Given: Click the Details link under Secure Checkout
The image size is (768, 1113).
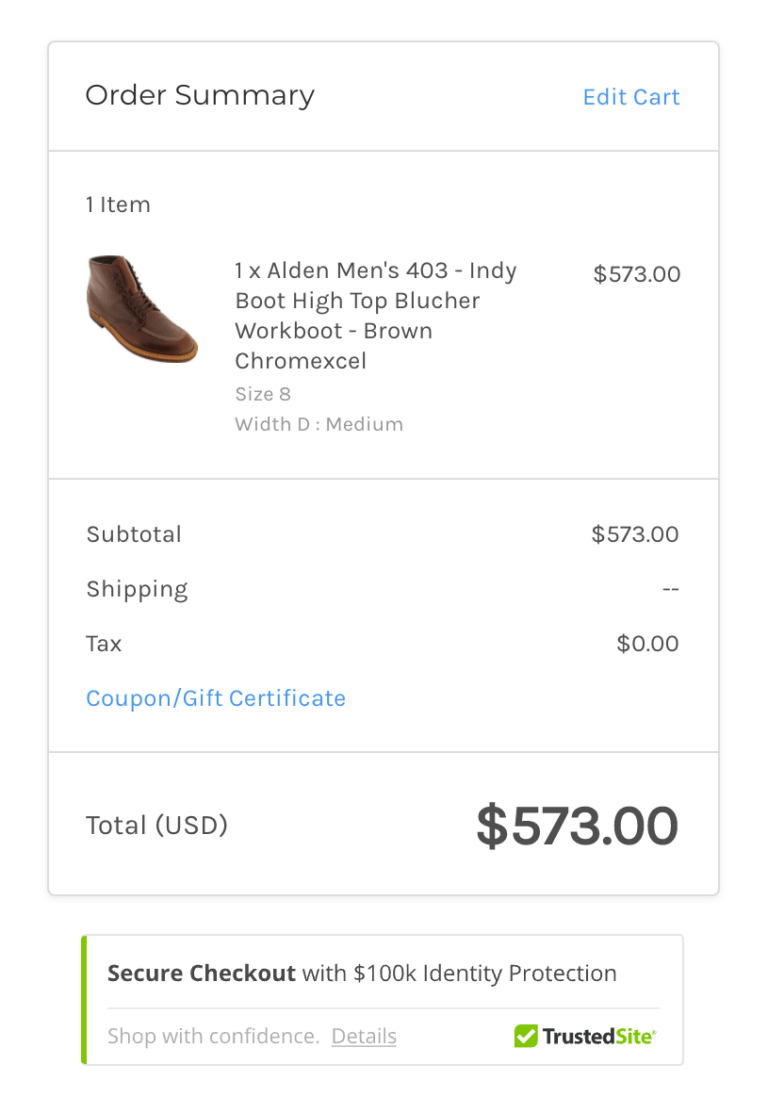Looking at the screenshot, I should (x=364, y=1036).
